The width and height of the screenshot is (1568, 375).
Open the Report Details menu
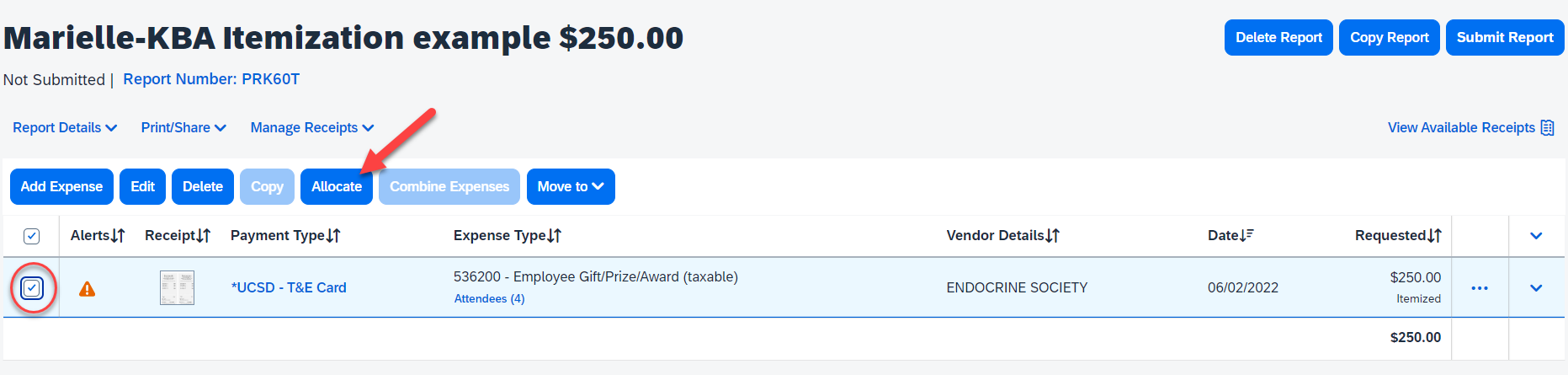pos(65,128)
